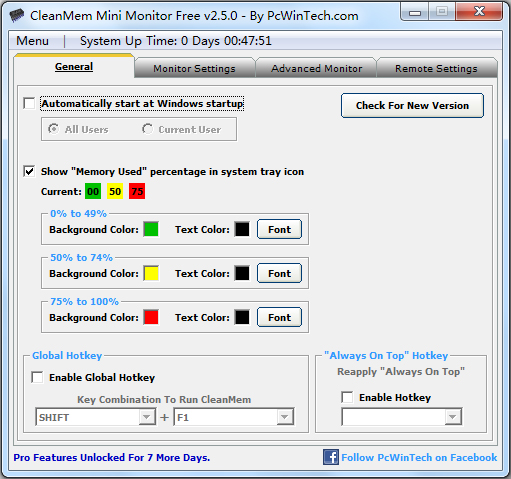
Task: Open the Advanced Monitor tab
Action: (x=316, y=68)
